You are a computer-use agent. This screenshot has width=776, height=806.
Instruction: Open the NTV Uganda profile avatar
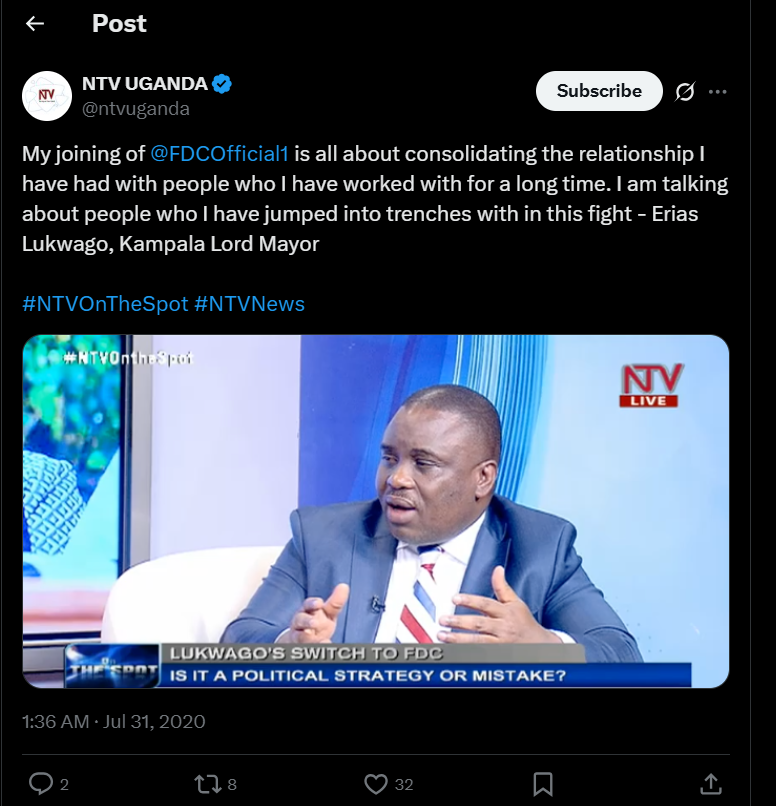coord(46,95)
